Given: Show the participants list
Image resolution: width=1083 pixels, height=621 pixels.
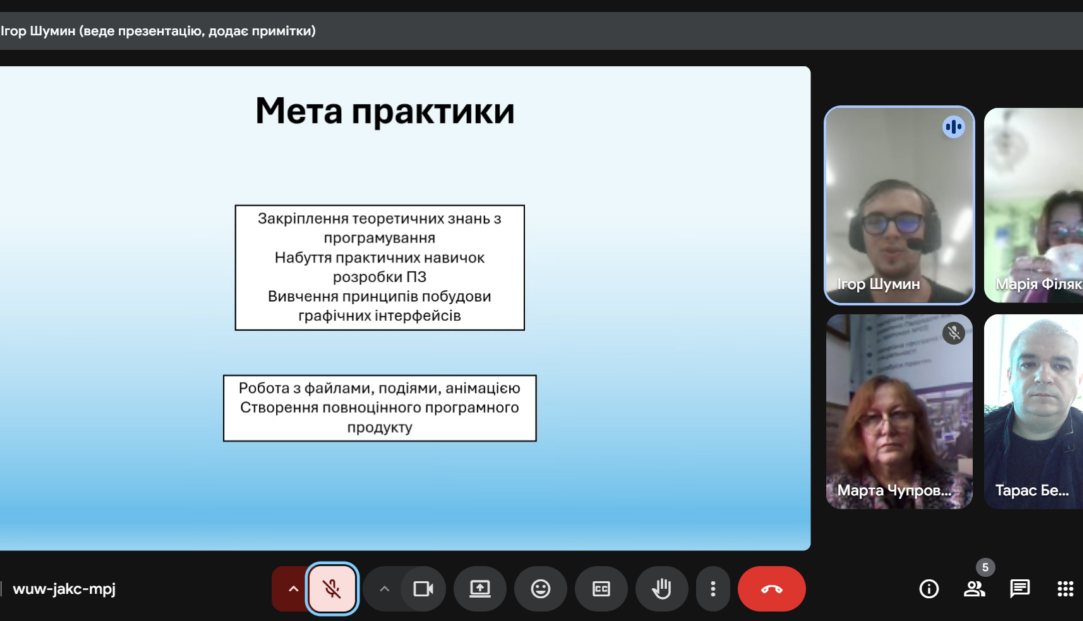Looking at the screenshot, I should 975,589.
